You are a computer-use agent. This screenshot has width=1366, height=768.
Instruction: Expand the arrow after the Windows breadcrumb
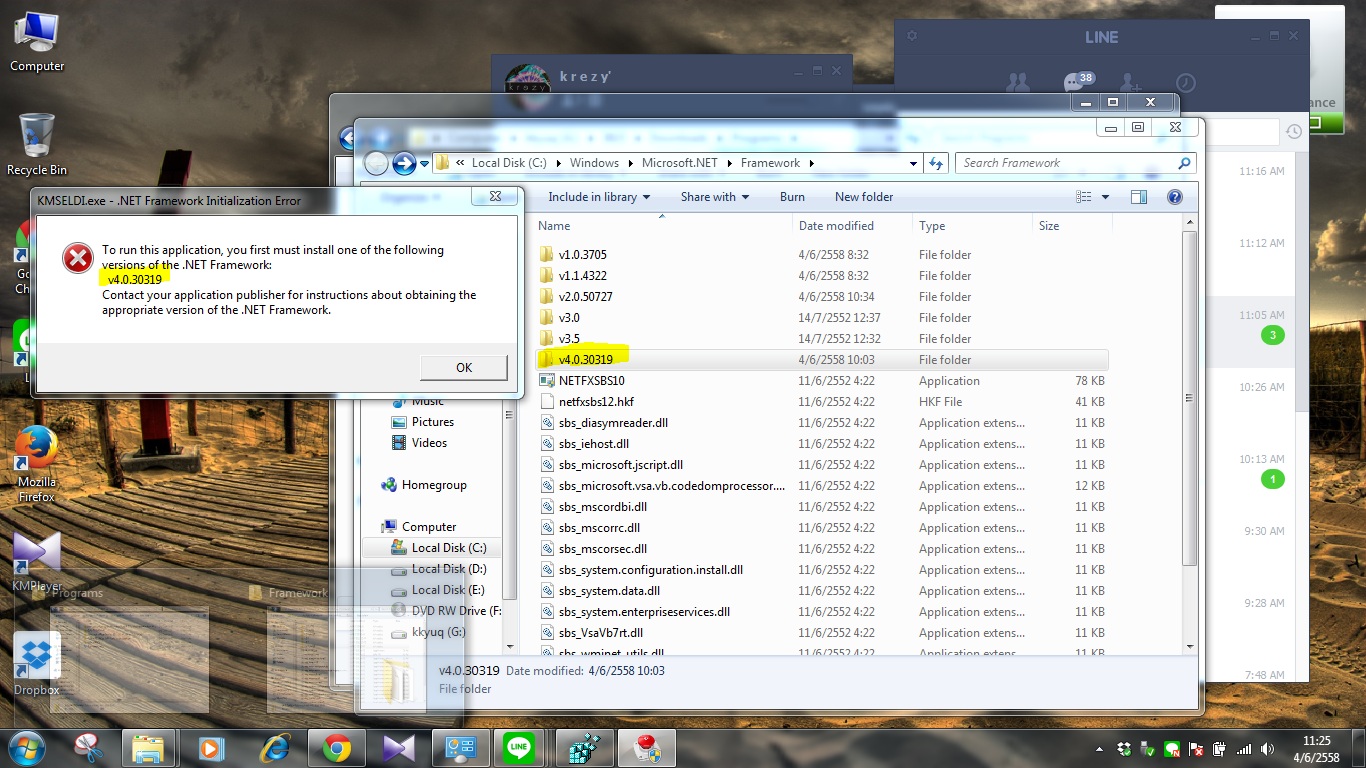pos(630,163)
